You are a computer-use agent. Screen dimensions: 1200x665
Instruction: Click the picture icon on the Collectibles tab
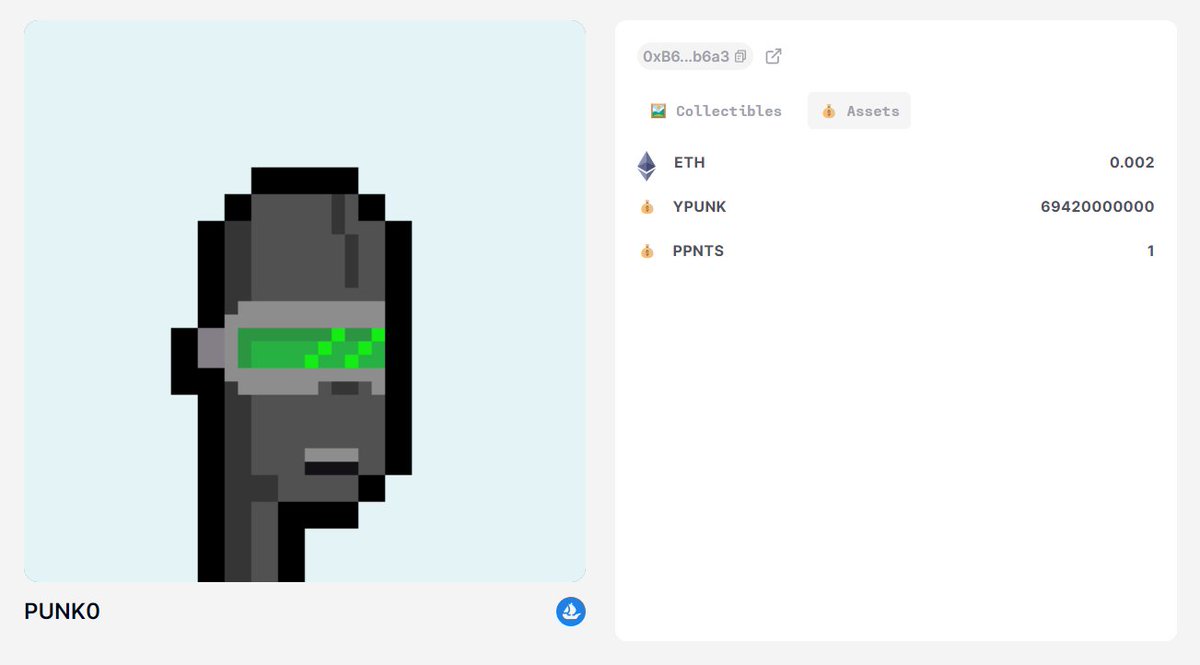tap(659, 110)
